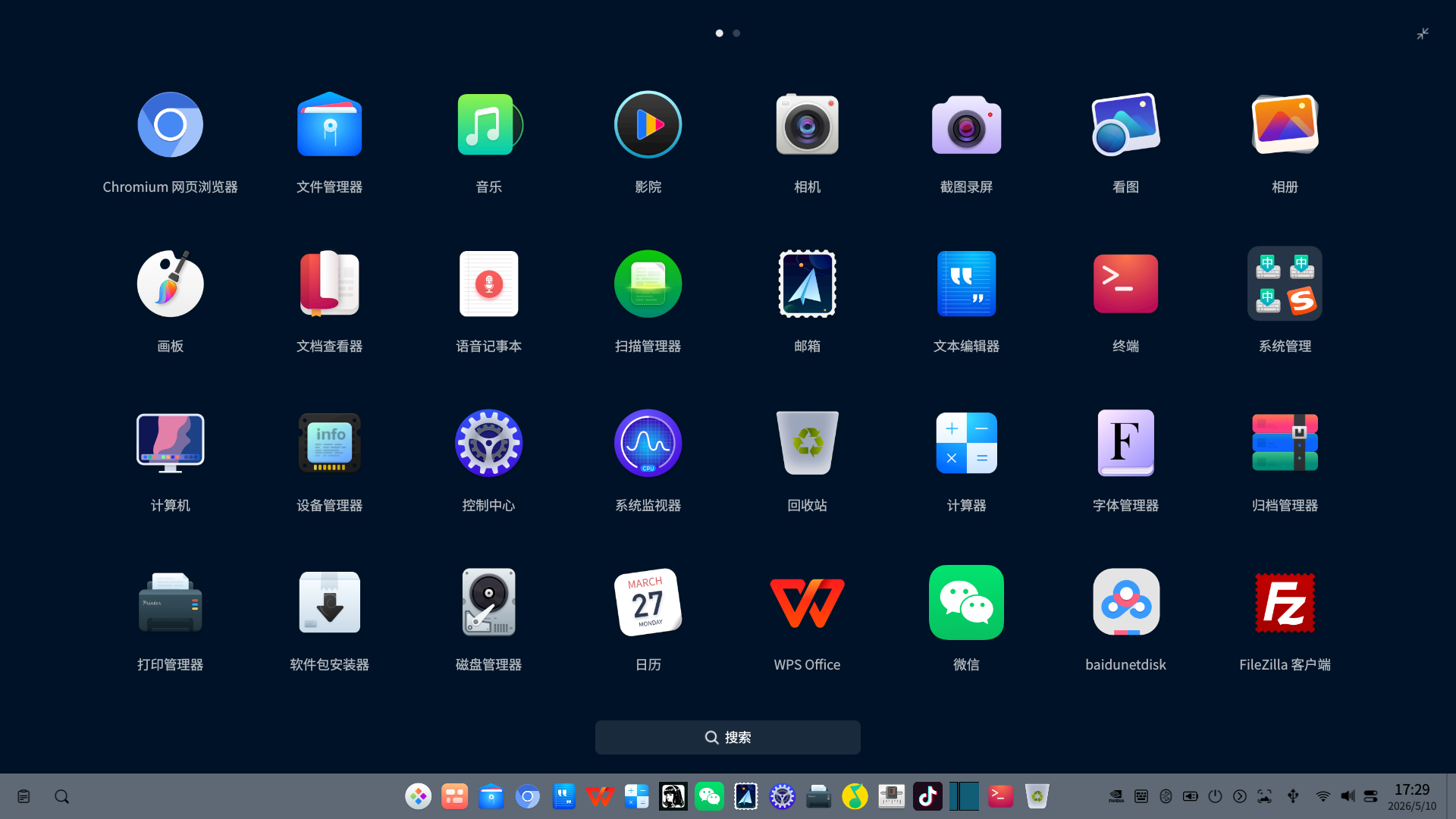Launch 扫描管理器 scan manager
Image resolution: width=1456 pixels, height=819 pixels.
[x=648, y=284]
